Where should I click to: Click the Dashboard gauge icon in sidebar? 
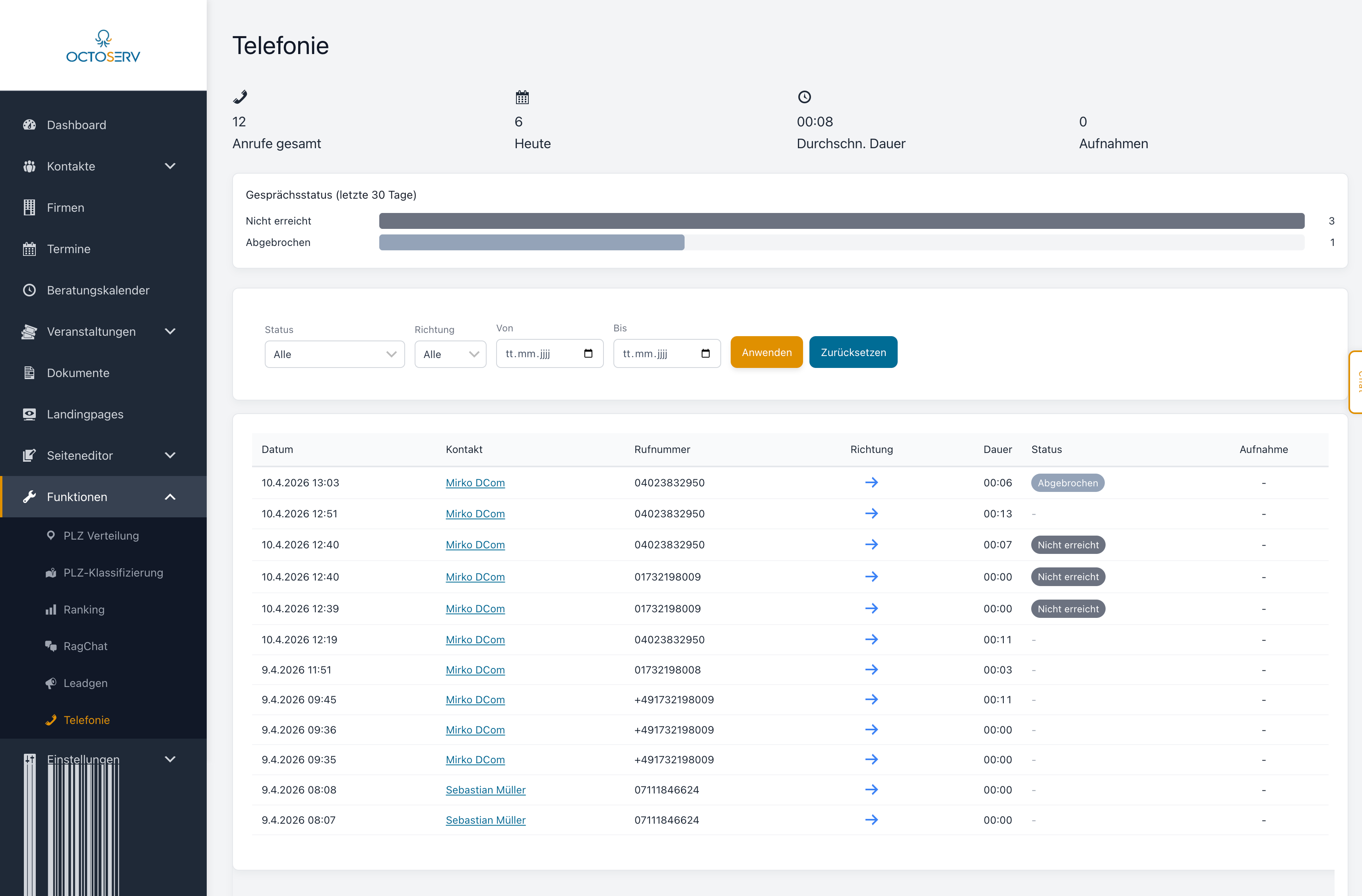tap(29, 125)
